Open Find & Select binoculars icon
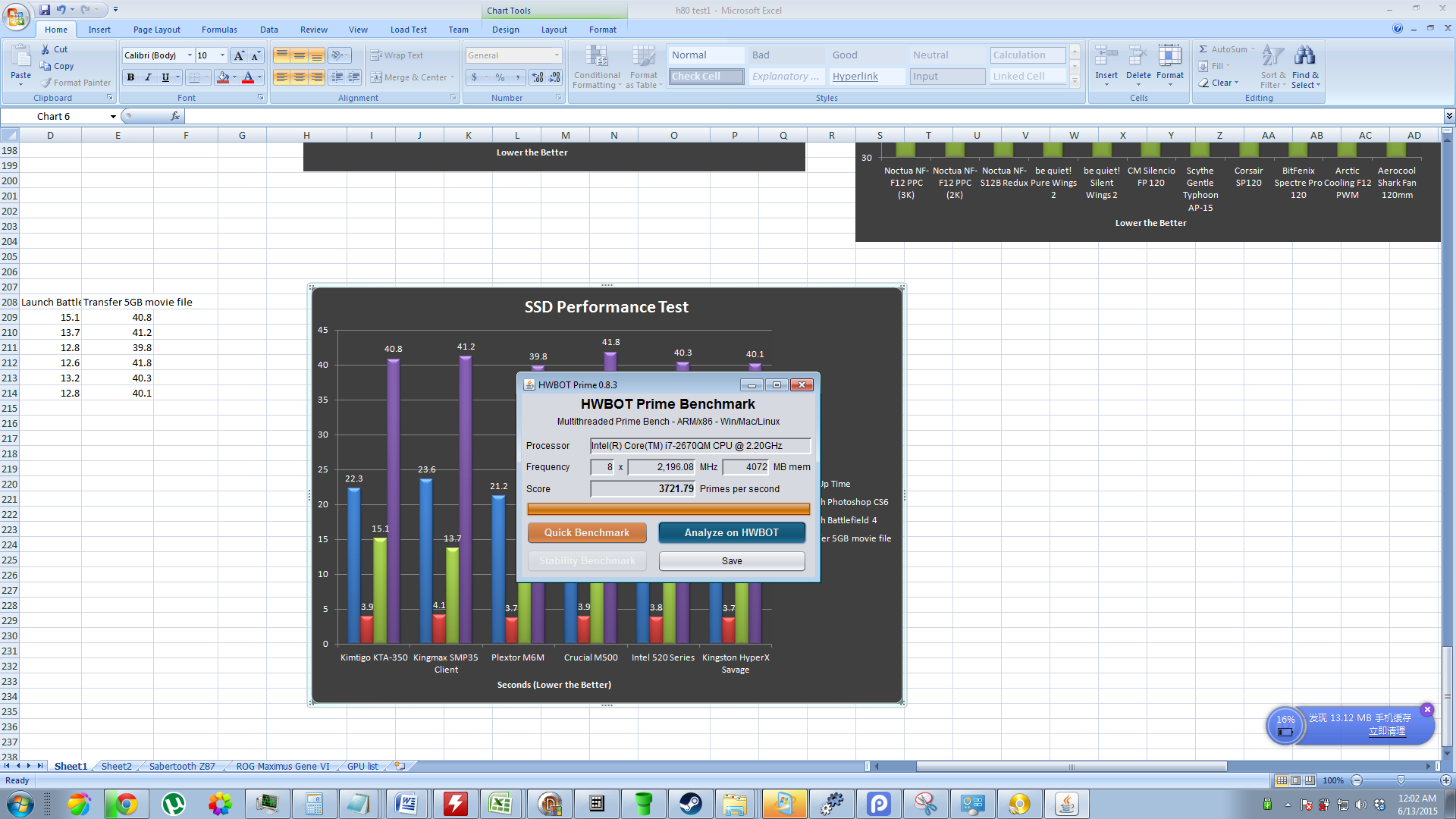 (1305, 56)
